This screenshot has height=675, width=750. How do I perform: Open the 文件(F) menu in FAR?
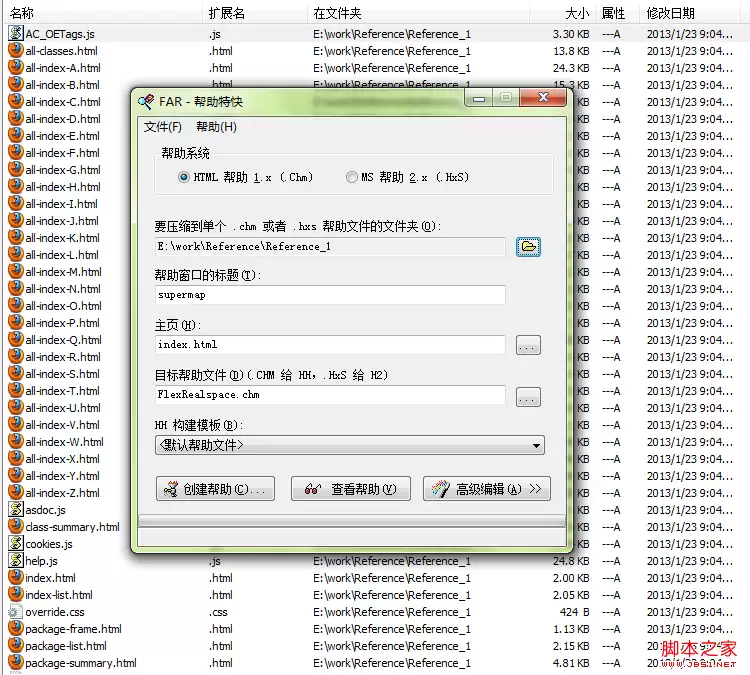[163, 127]
